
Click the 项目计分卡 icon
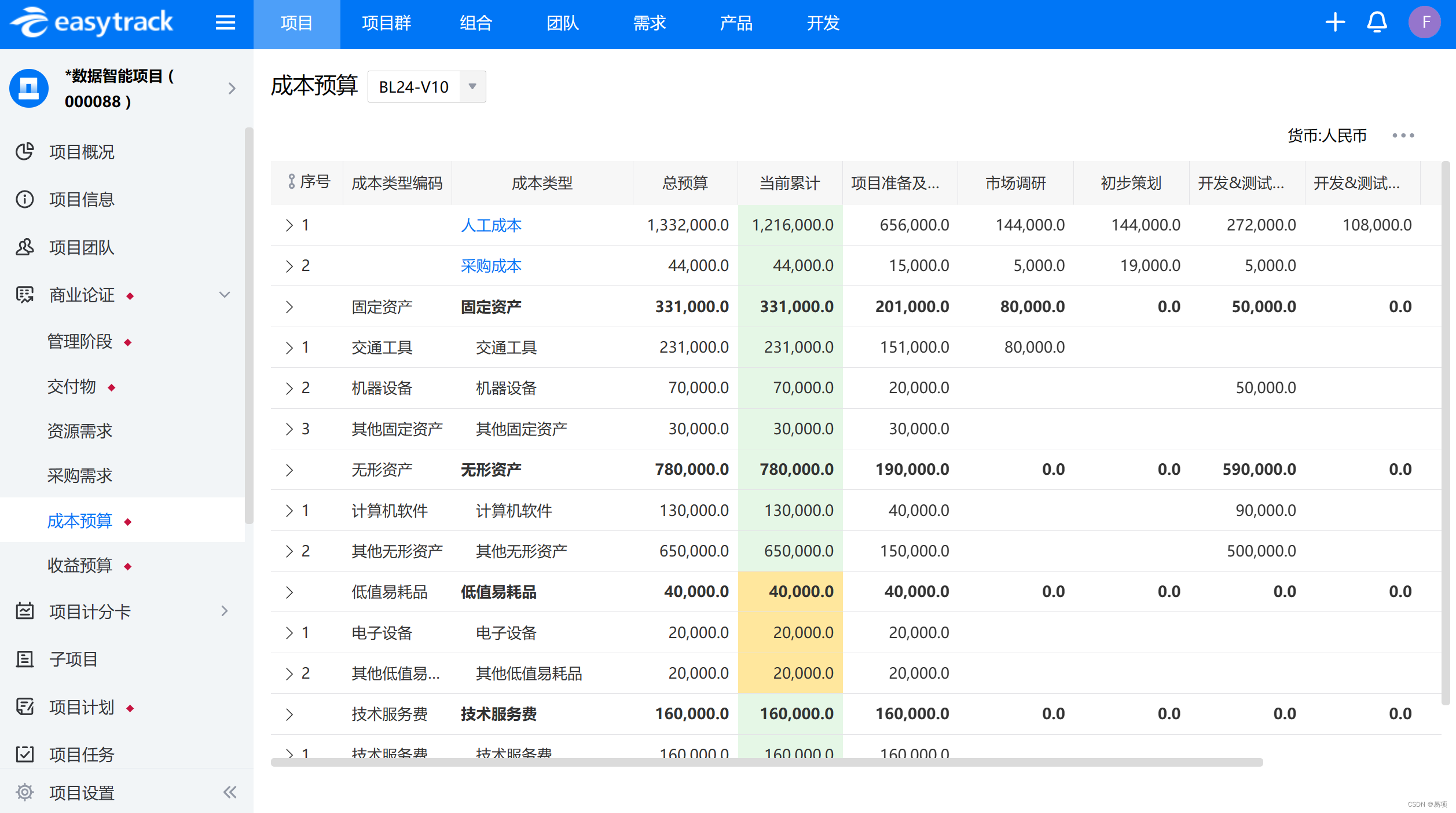(24, 611)
